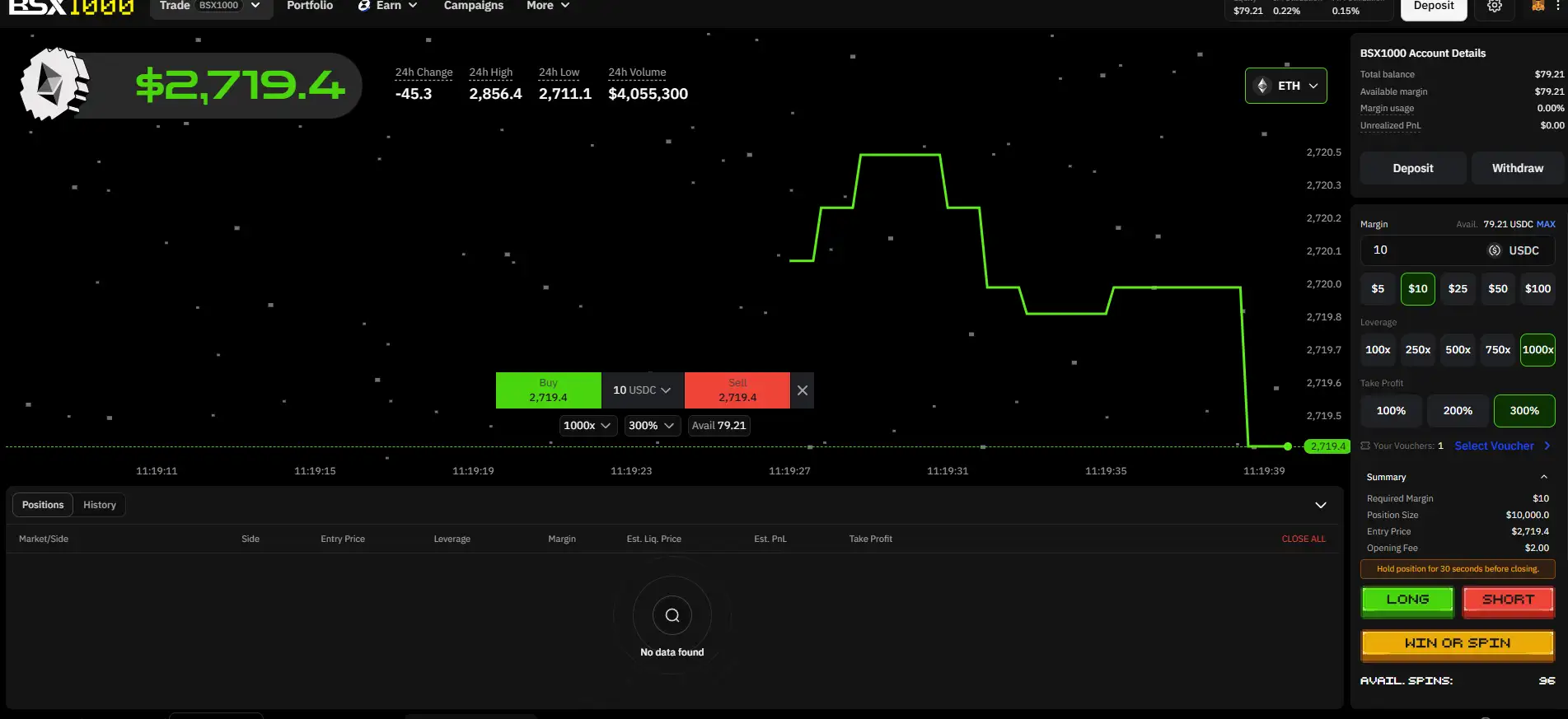Click the search icon in empty positions
1568x719 pixels.
[x=672, y=615]
